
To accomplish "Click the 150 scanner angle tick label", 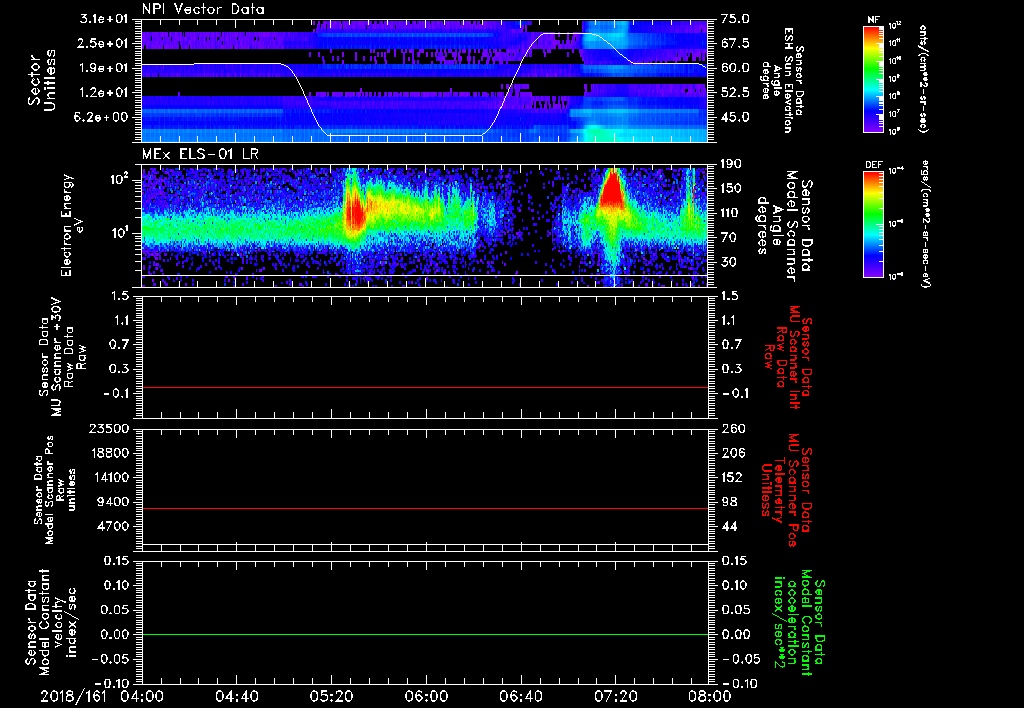I will click(731, 189).
